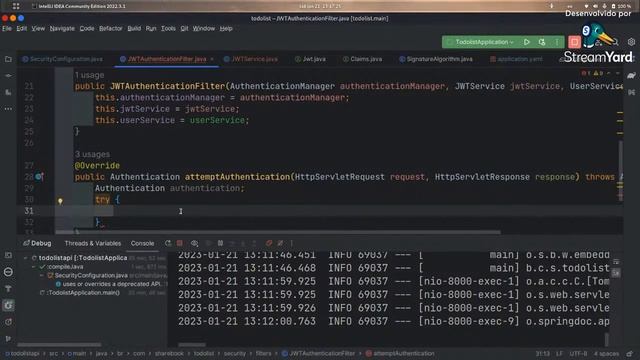Open run configuration more actions menu
This screenshot has height=360, width=640.
[556, 42]
